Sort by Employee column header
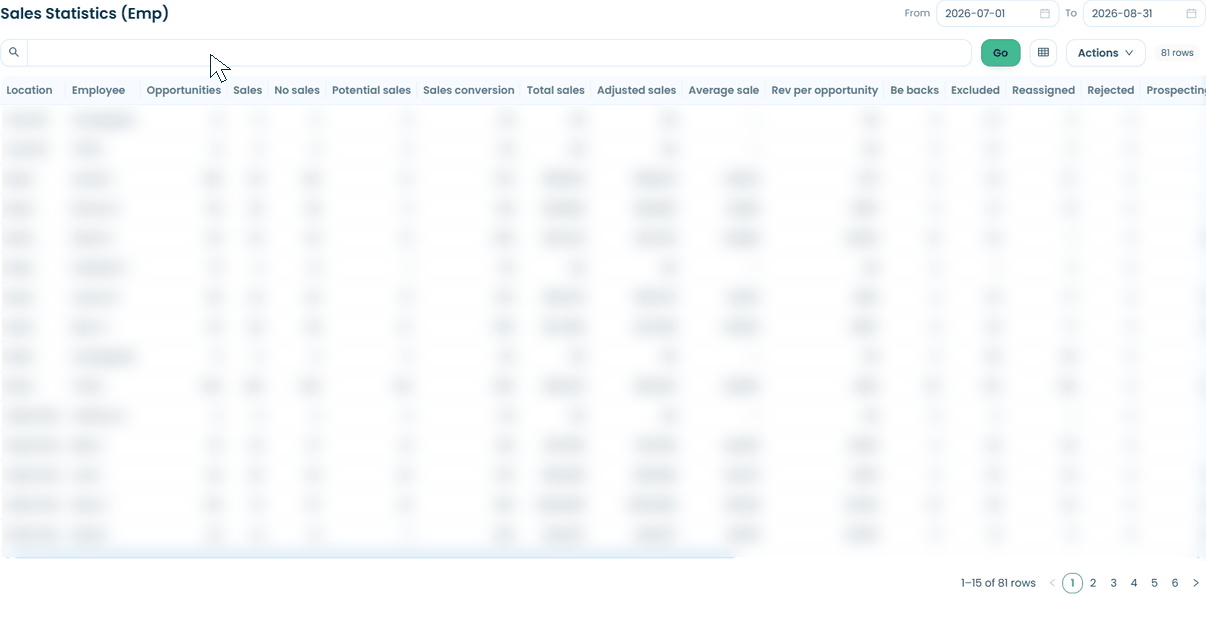This screenshot has height=620, width=1206. (98, 90)
